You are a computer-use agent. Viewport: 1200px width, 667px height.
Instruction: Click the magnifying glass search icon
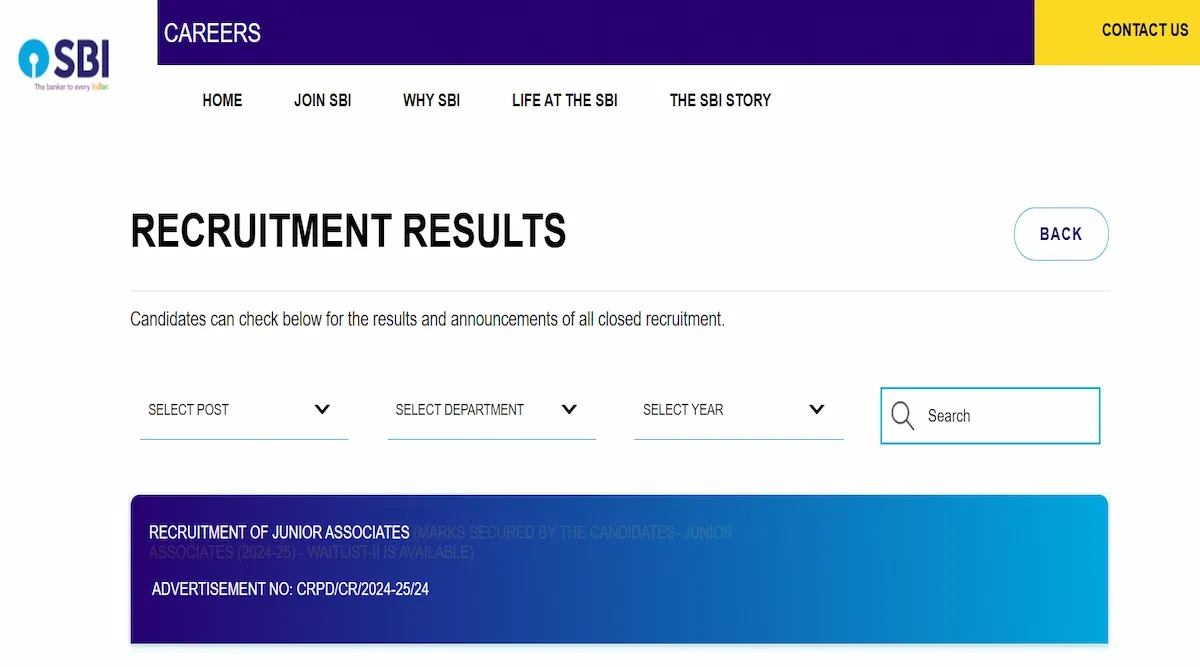(902, 416)
